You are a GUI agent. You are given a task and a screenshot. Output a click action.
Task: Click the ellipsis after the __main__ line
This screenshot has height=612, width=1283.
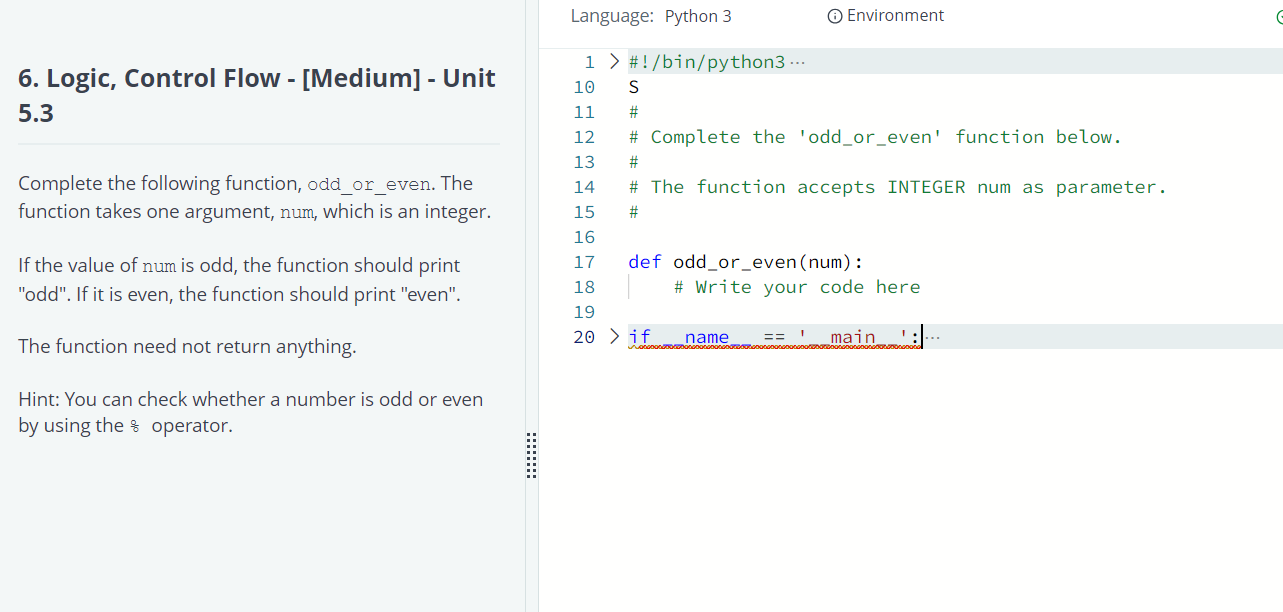pos(932,338)
